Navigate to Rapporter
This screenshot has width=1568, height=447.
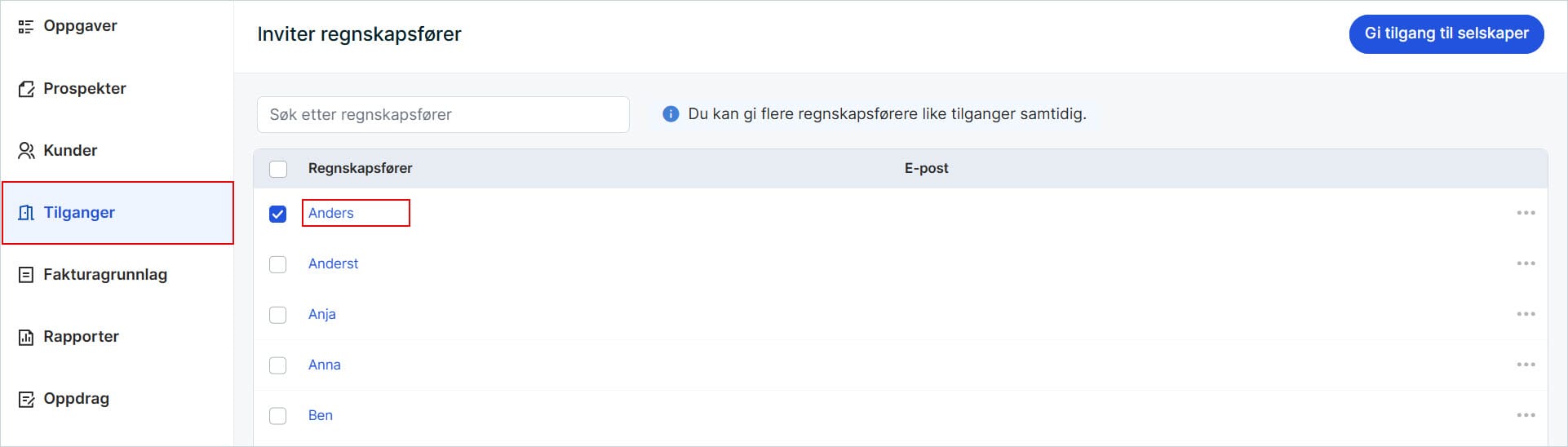(x=81, y=336)
